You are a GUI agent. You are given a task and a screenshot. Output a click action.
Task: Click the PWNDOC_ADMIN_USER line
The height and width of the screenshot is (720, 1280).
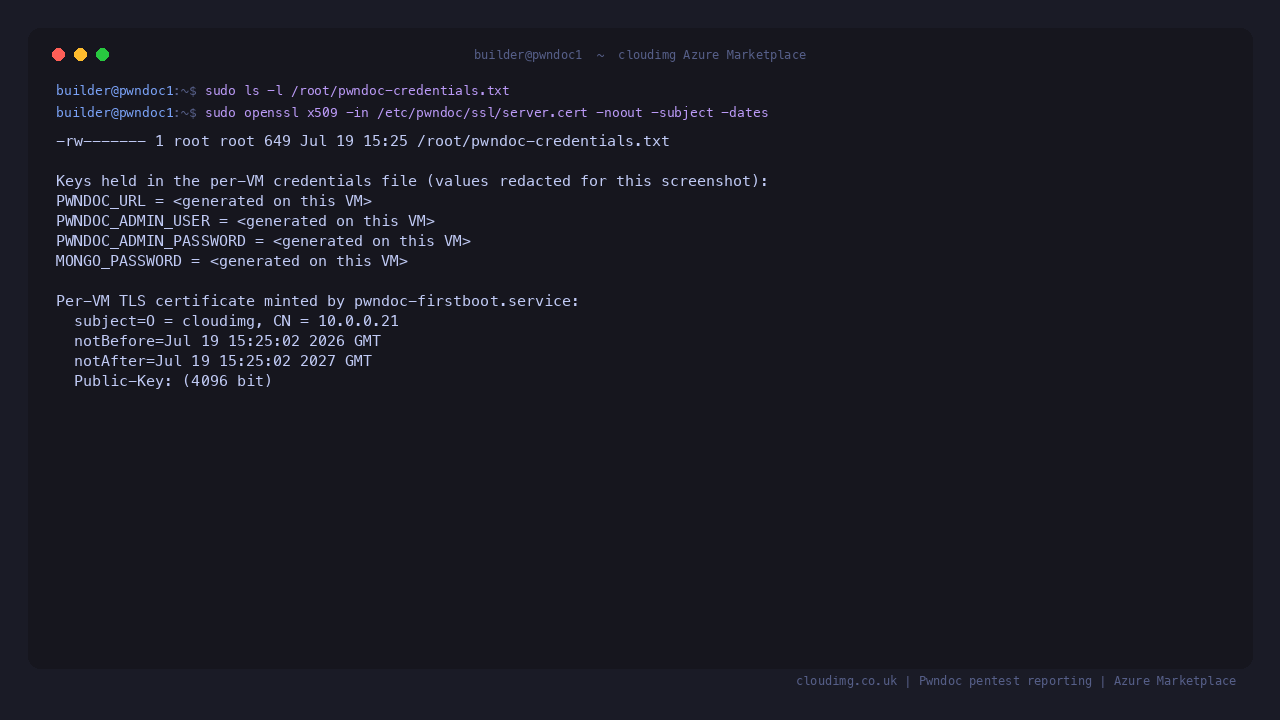(245, 221)
